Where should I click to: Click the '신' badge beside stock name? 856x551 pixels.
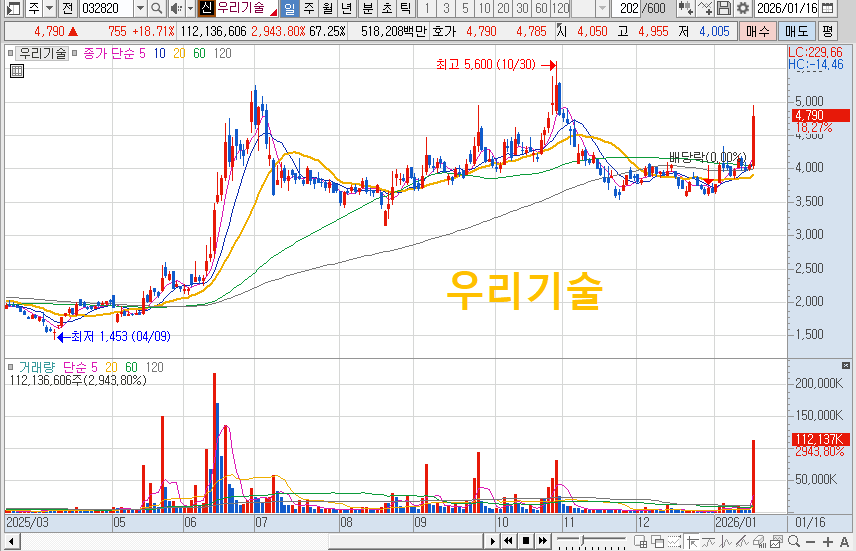tap(206, 8)
